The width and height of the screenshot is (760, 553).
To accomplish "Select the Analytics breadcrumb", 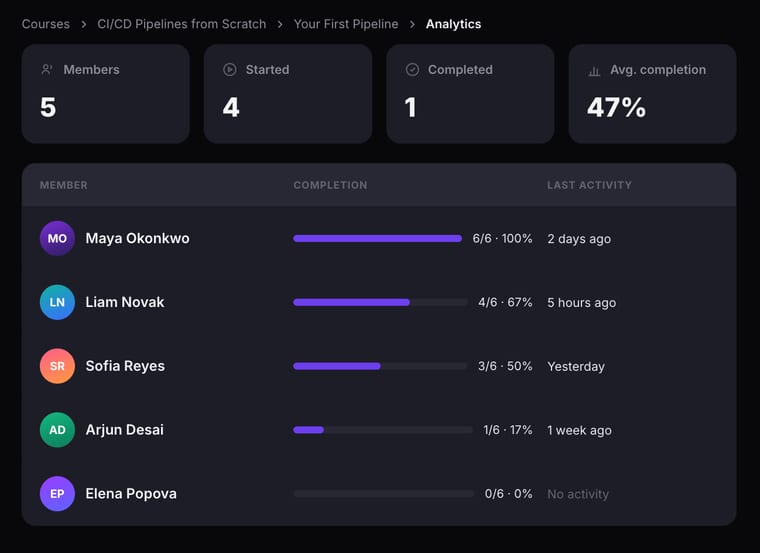I will click(454, 24).
